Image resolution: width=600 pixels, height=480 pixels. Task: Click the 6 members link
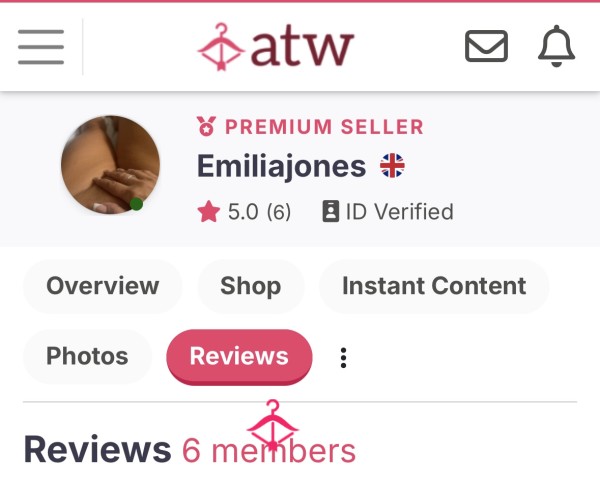269,451
